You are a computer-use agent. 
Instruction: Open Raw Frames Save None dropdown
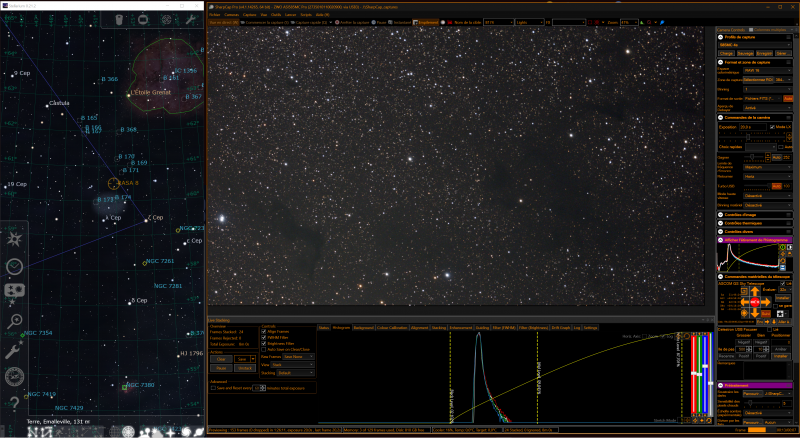(x=298, y=357)
